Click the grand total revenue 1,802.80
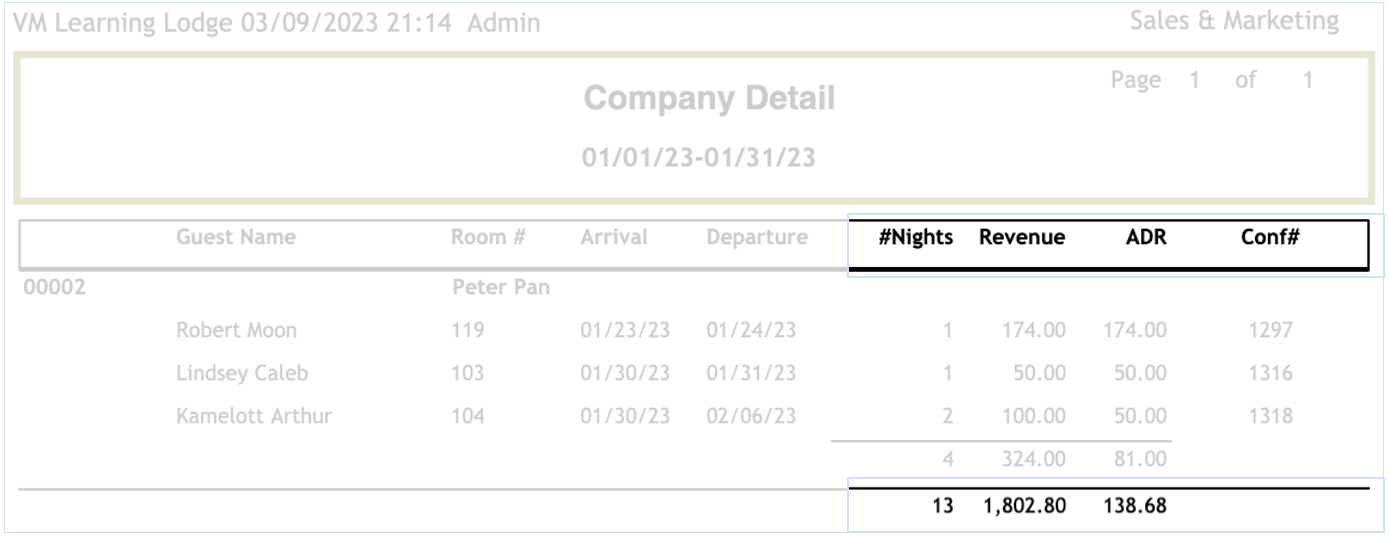1389x536 pixels. 1024,506
